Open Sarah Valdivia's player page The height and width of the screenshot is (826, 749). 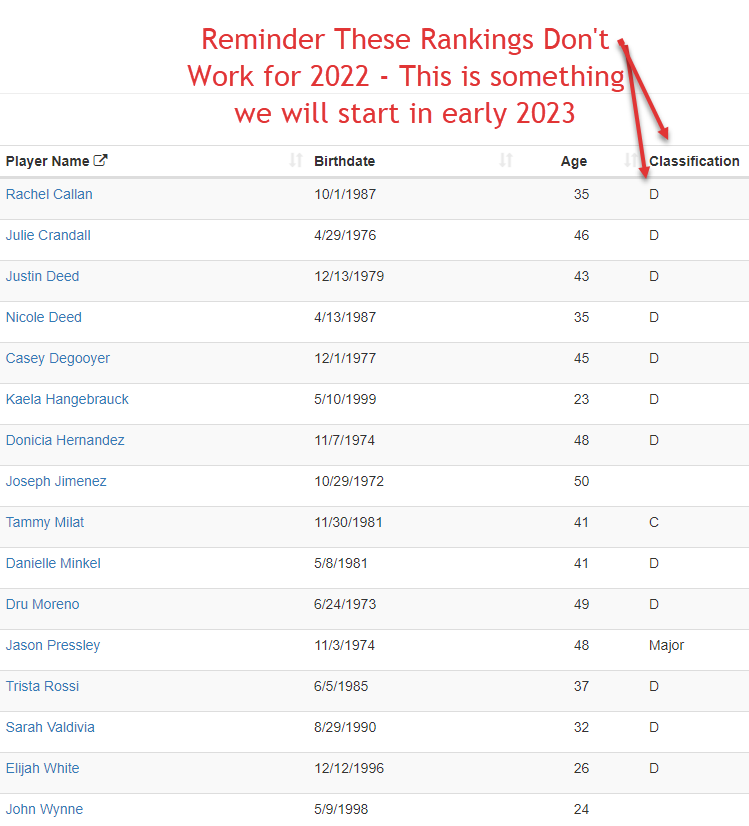(50, 727)
